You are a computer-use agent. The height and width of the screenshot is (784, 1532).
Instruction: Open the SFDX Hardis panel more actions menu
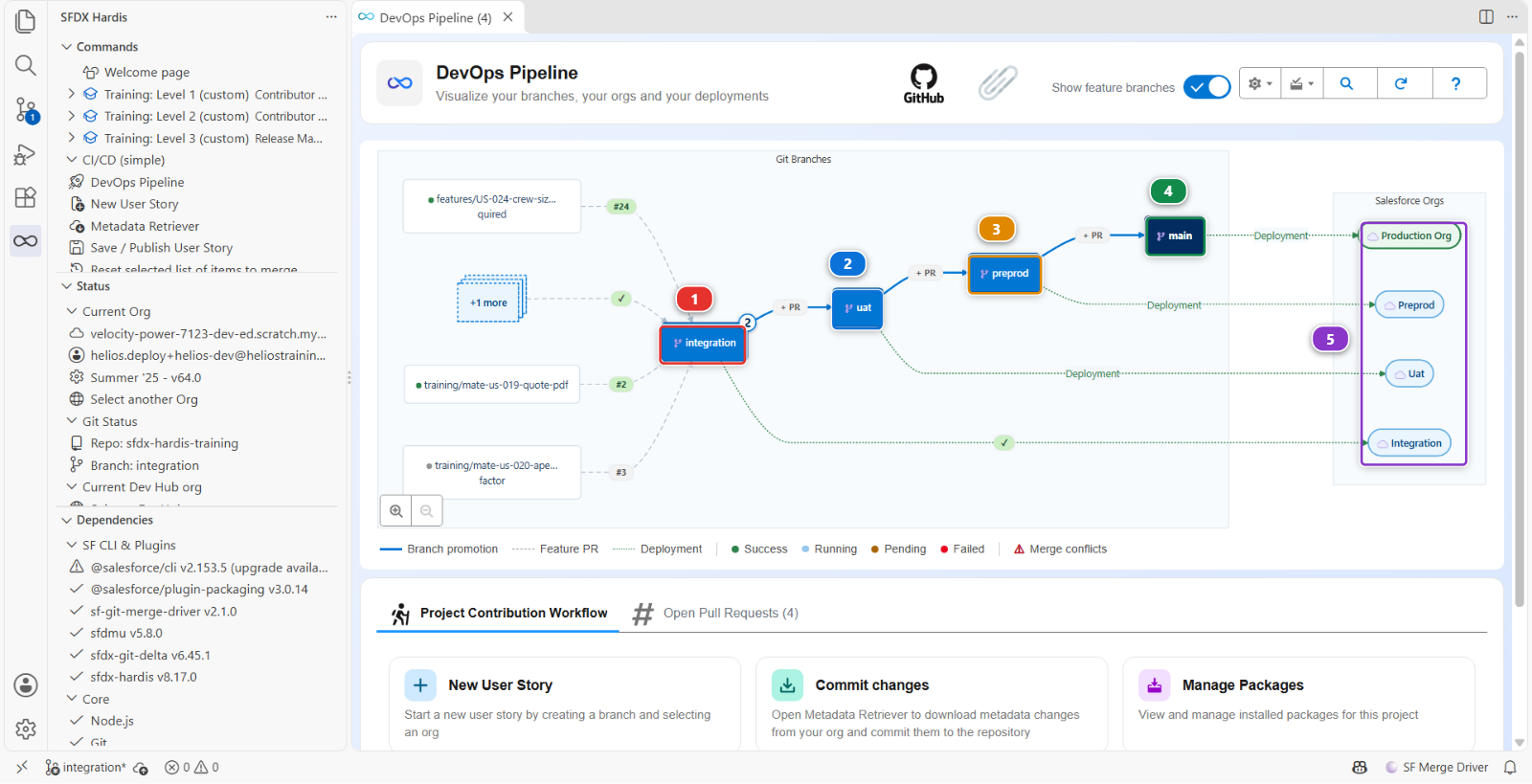pyautogui.click(x=331, y=17)
